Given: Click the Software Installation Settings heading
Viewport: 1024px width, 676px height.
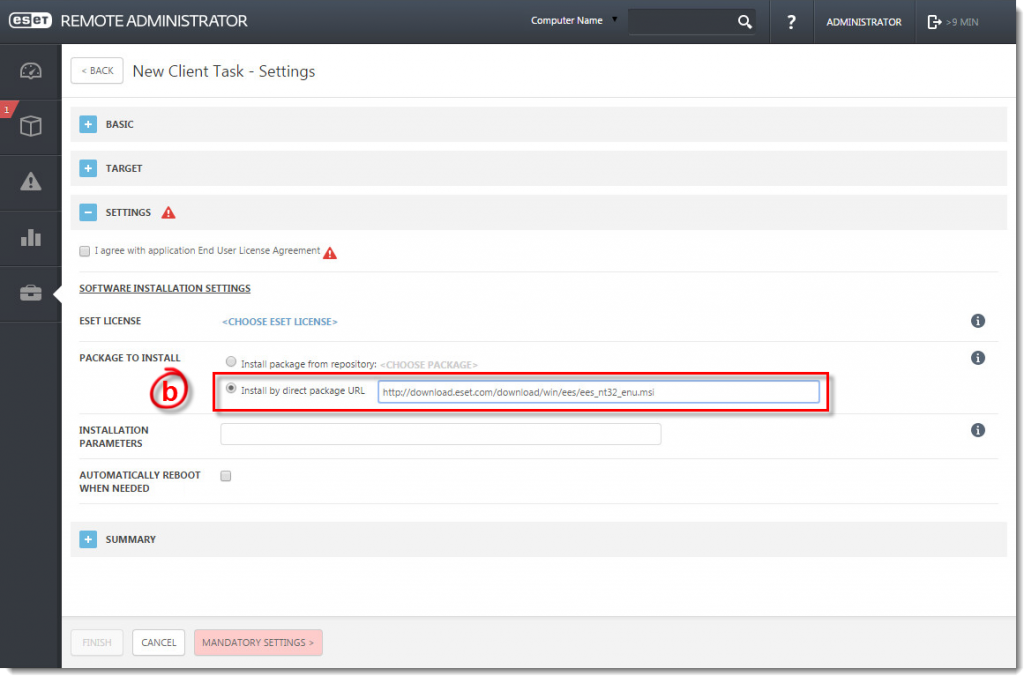Looking at the screenshot, I should [165, 288].
